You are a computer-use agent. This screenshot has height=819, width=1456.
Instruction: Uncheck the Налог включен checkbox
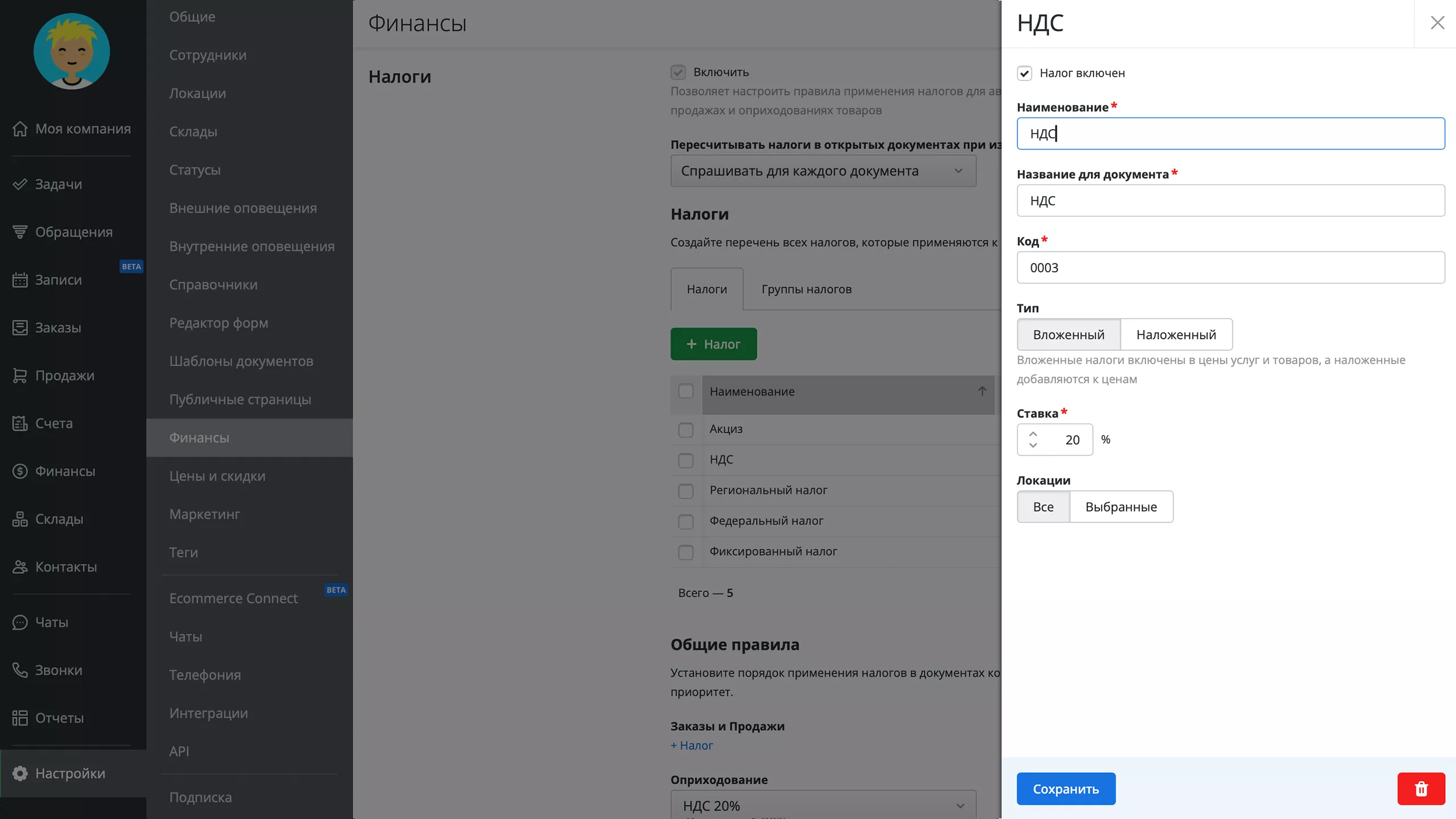coord(1024,73)
